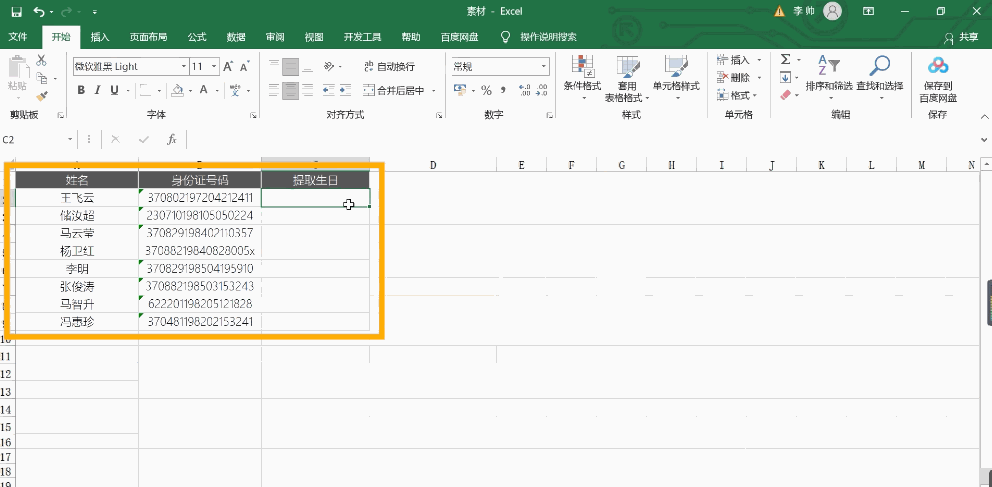The image size is (992, 487).
Task: Toggle align right button
Action: 307,90
